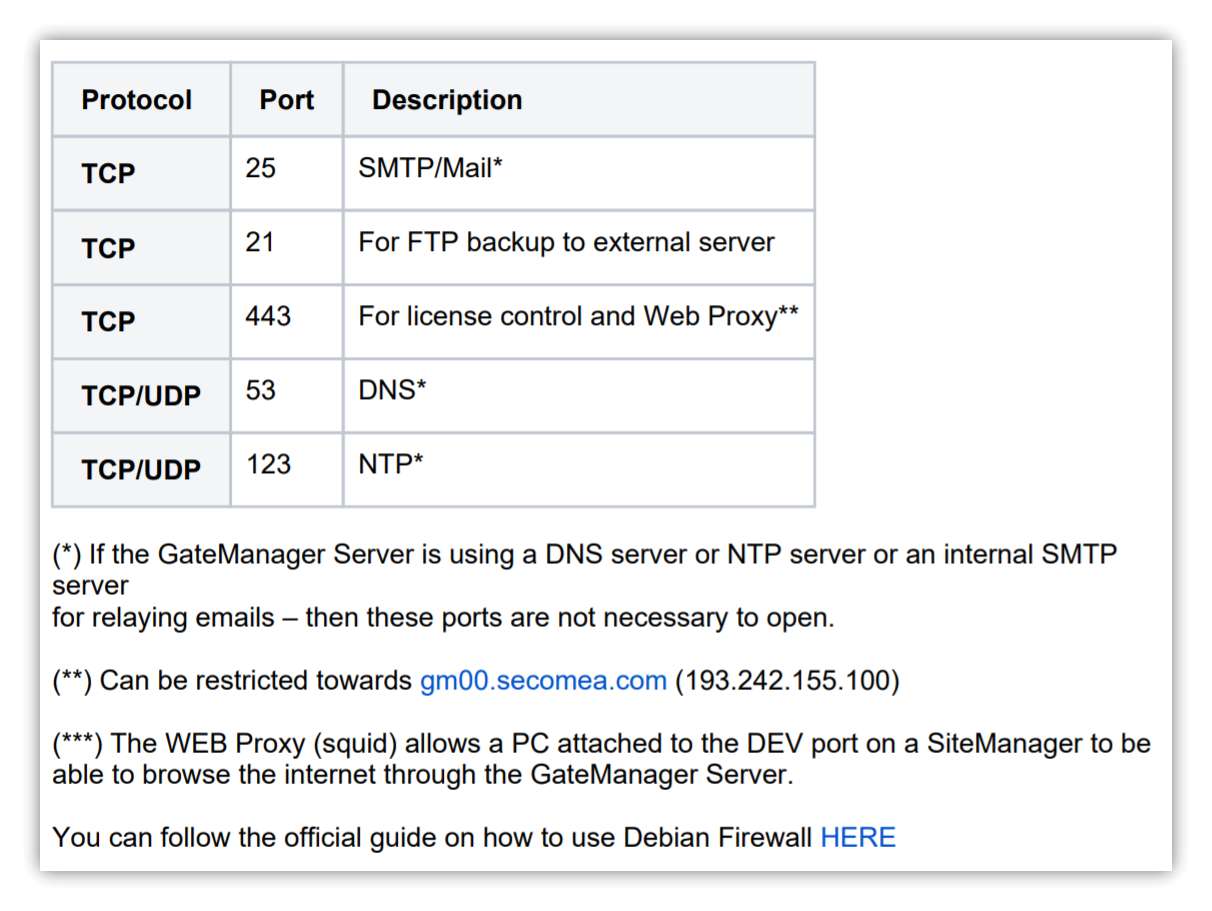Follow the HERE Debian Firewall guide link

[858, 837]
